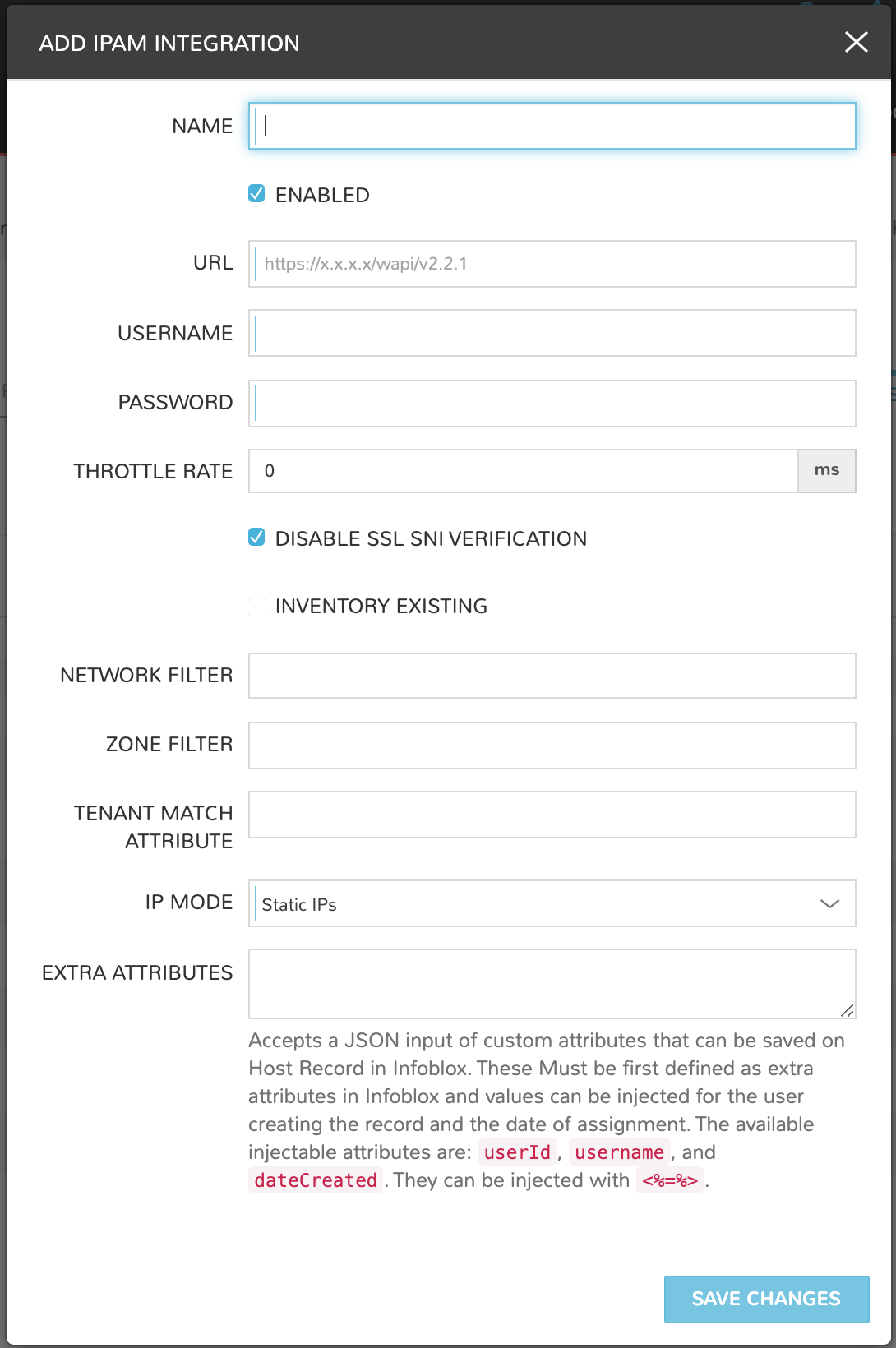Click the dateCreated code token

pos(315,1180)
